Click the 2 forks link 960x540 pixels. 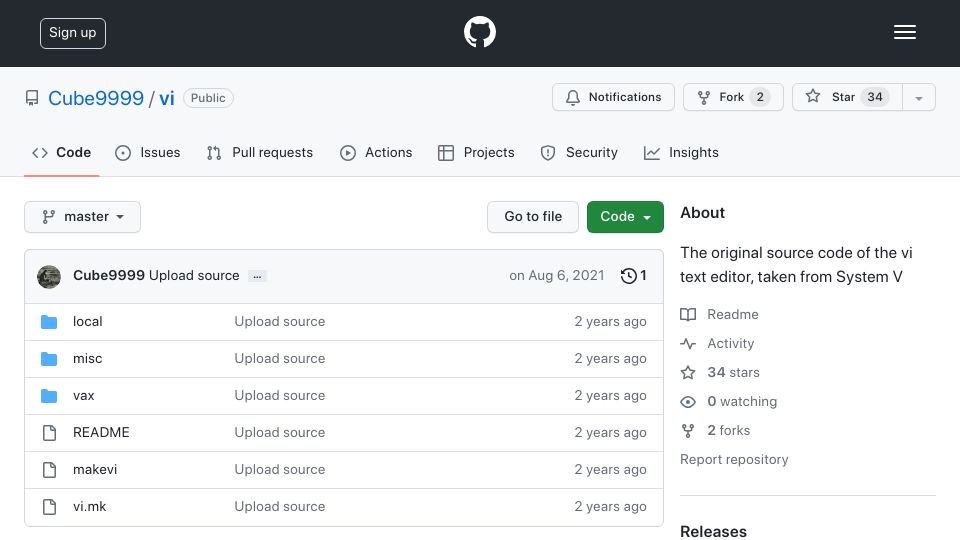pos(715,430)
